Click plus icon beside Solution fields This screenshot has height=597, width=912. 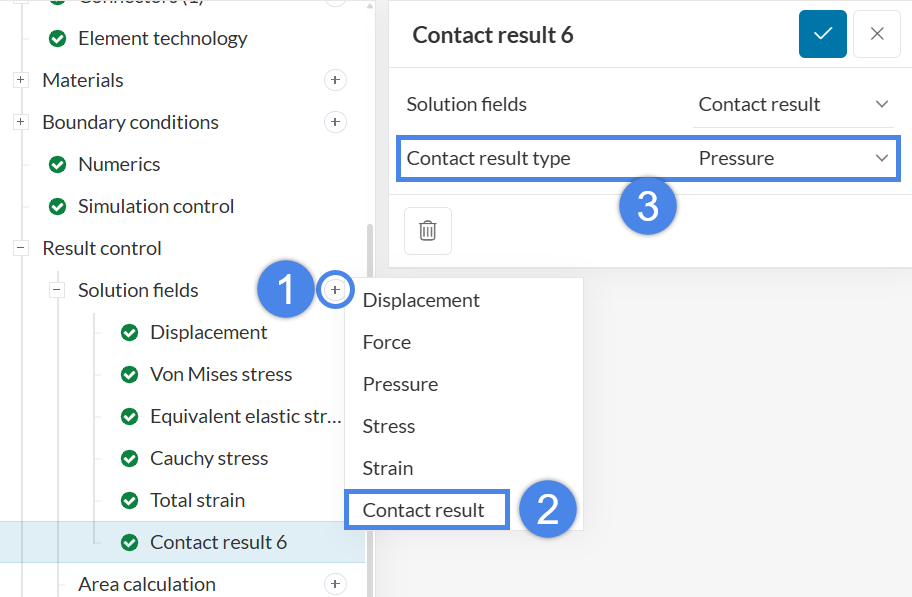[x=335, y=290]
